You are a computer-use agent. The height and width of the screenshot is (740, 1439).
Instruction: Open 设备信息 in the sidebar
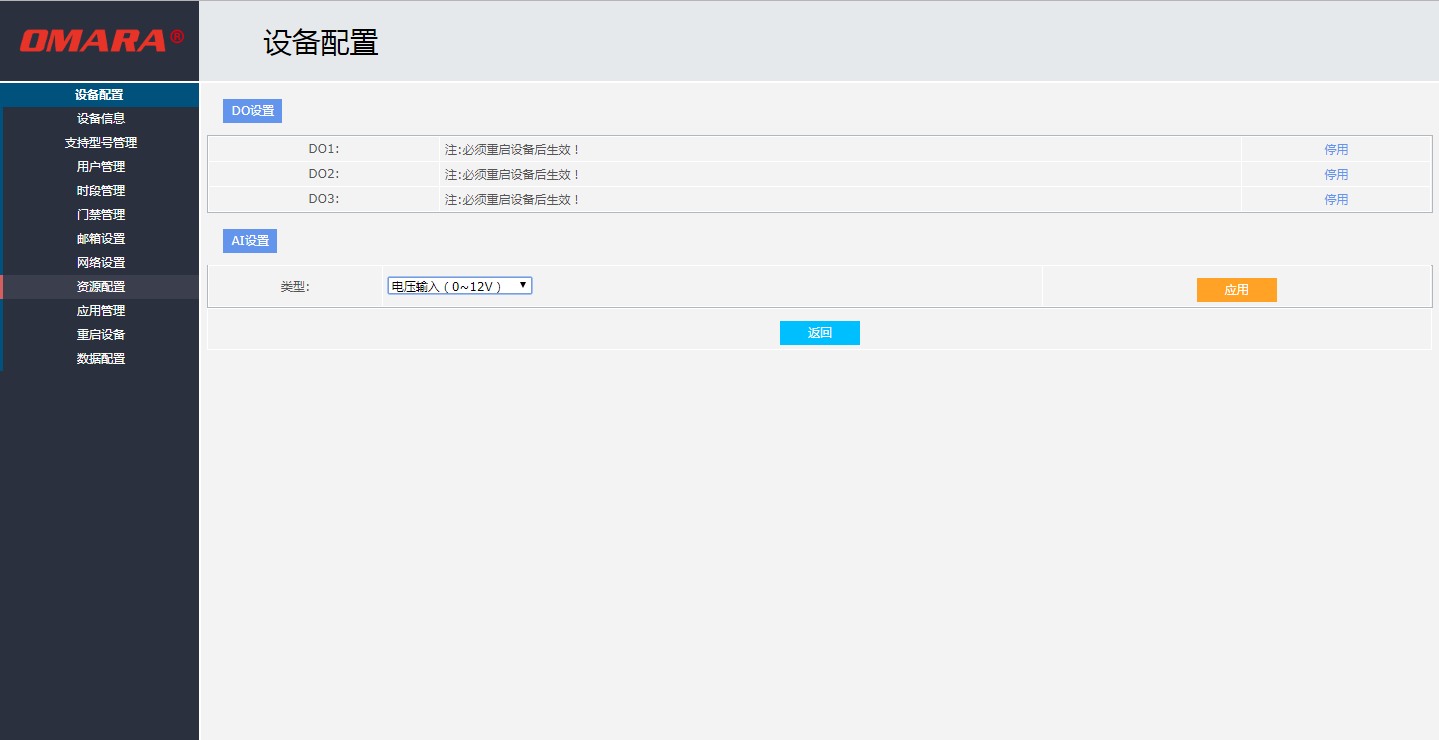[101, 118]
